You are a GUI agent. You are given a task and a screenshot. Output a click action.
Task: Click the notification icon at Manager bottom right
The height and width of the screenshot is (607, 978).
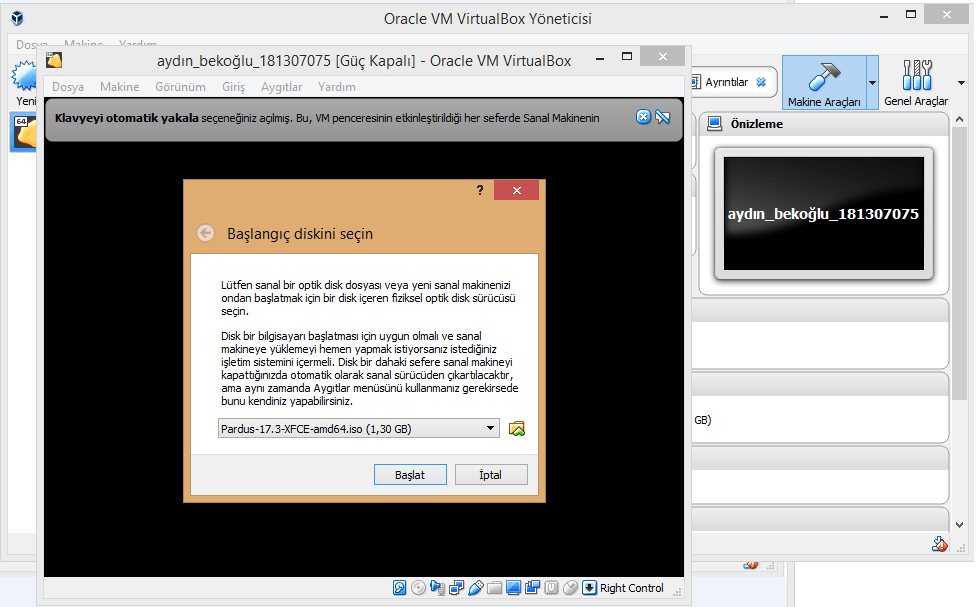click(940, 544)
